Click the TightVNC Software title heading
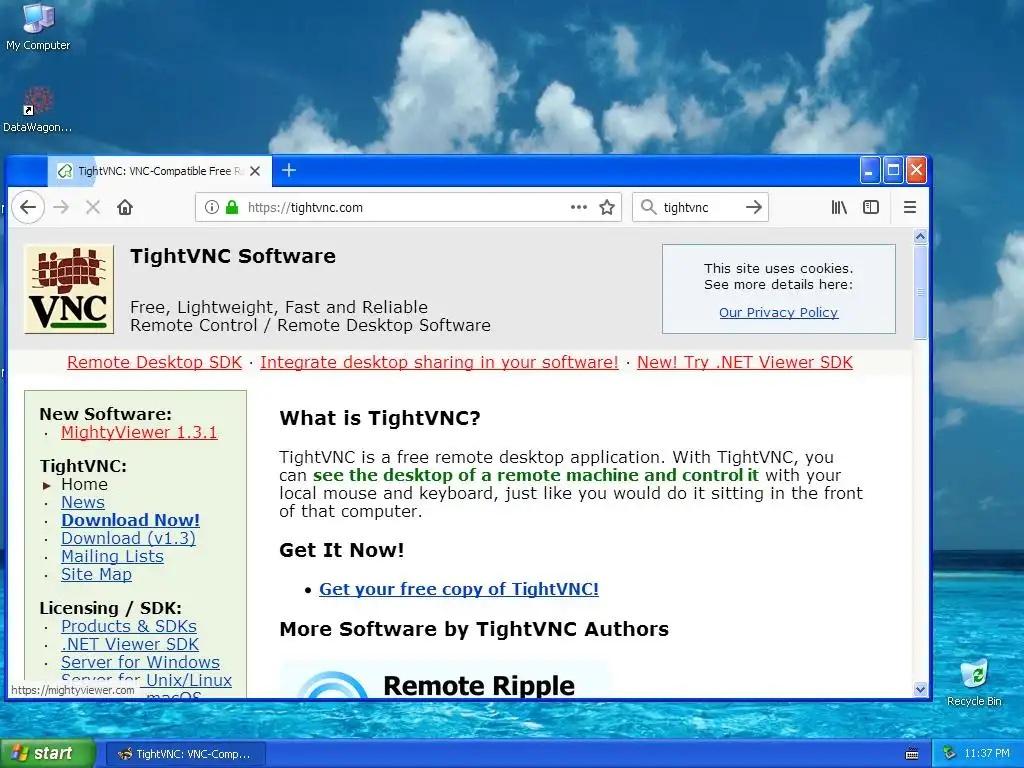The image size is (1024, 768). [232, 256]
